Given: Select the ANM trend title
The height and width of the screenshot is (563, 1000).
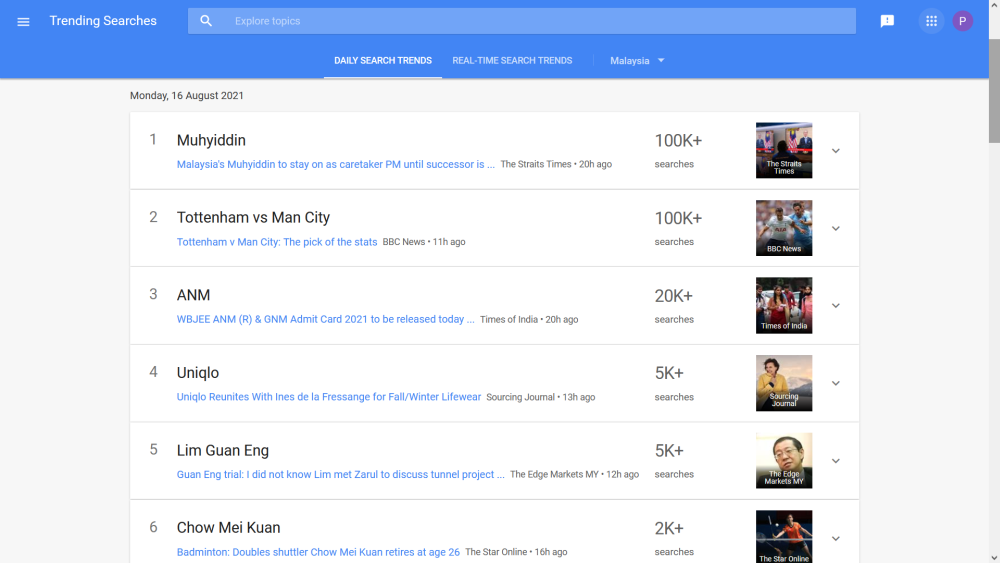Looking at the screenshot, I should [193, 295].
